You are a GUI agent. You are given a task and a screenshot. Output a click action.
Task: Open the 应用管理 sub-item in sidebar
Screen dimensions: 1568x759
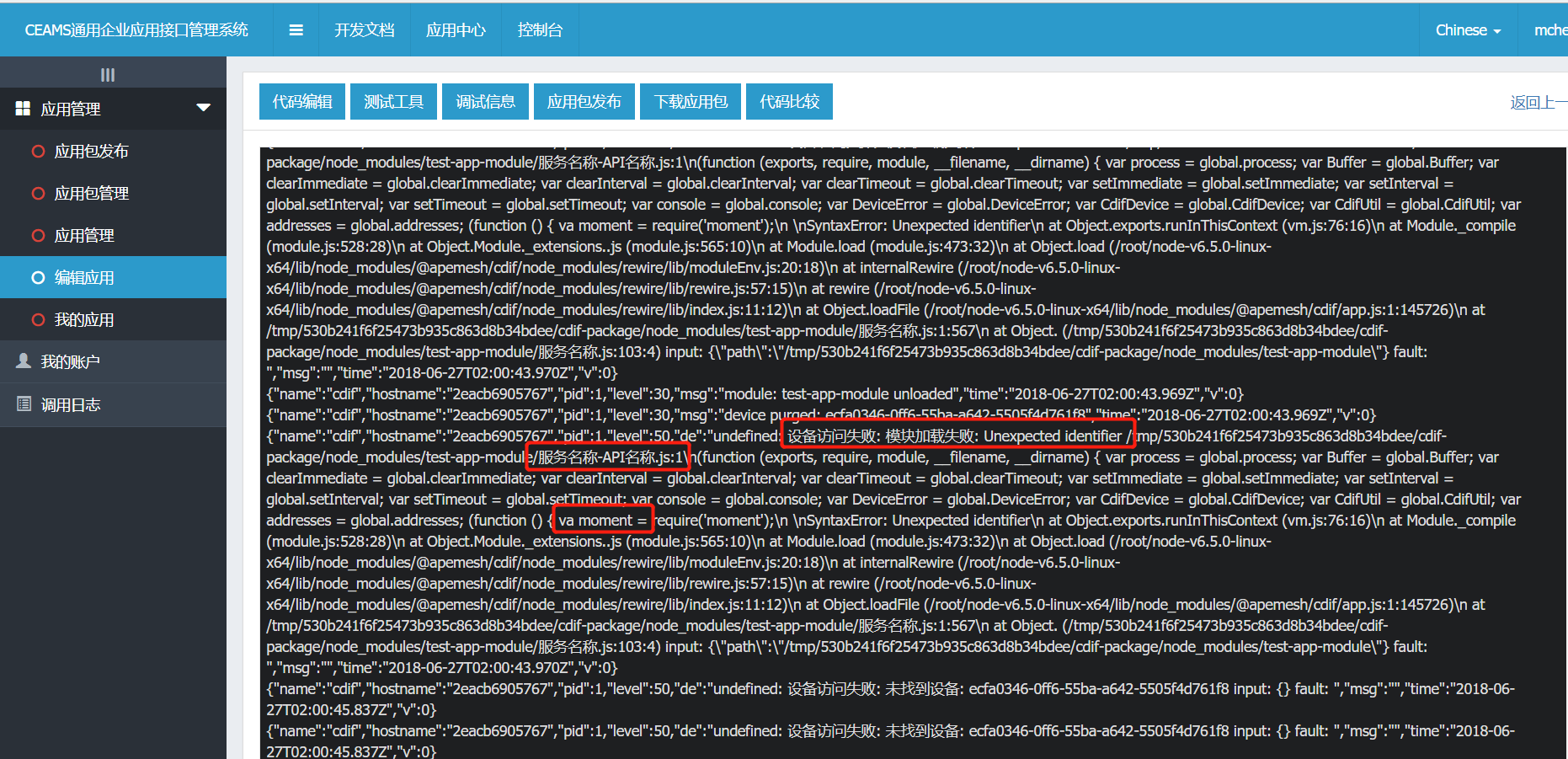point(113,236)
